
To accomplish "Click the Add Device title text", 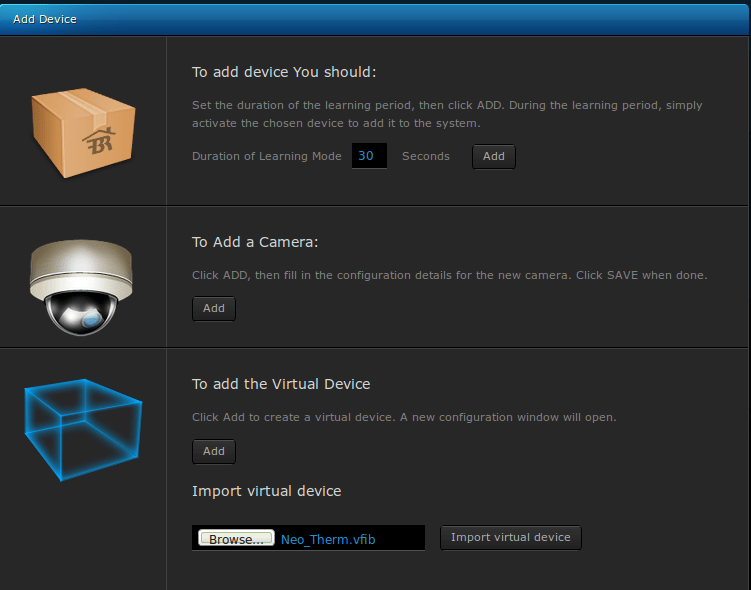I will click(45, 19).
